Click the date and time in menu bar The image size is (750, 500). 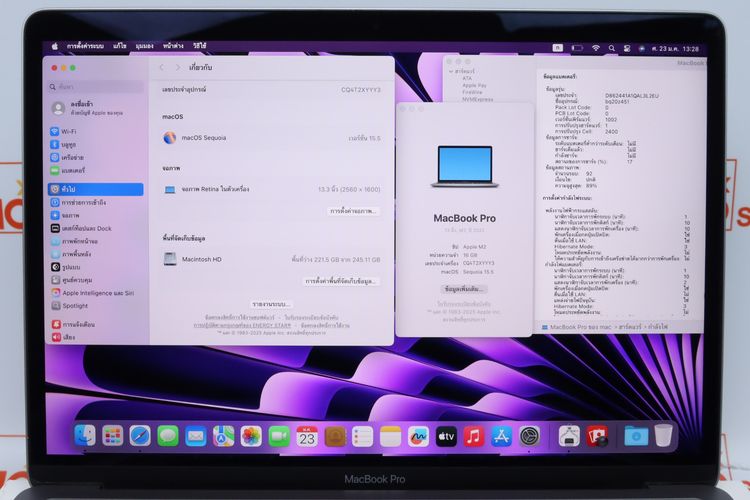[x=675, y=49]
